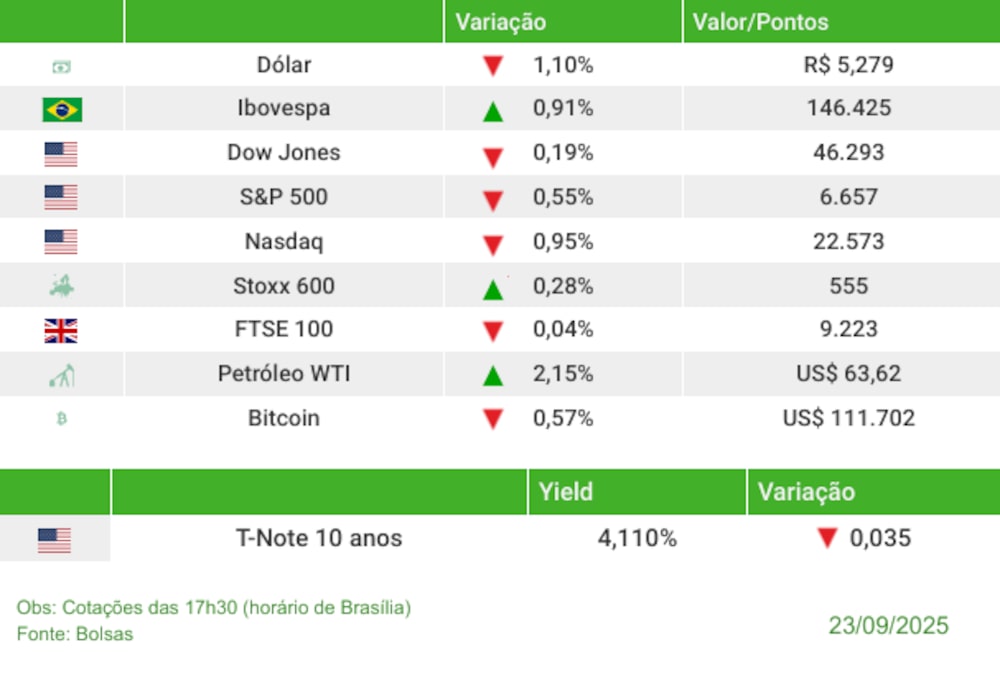Click the US flag icon beside Dow Jones

click(x=61, y=154)
